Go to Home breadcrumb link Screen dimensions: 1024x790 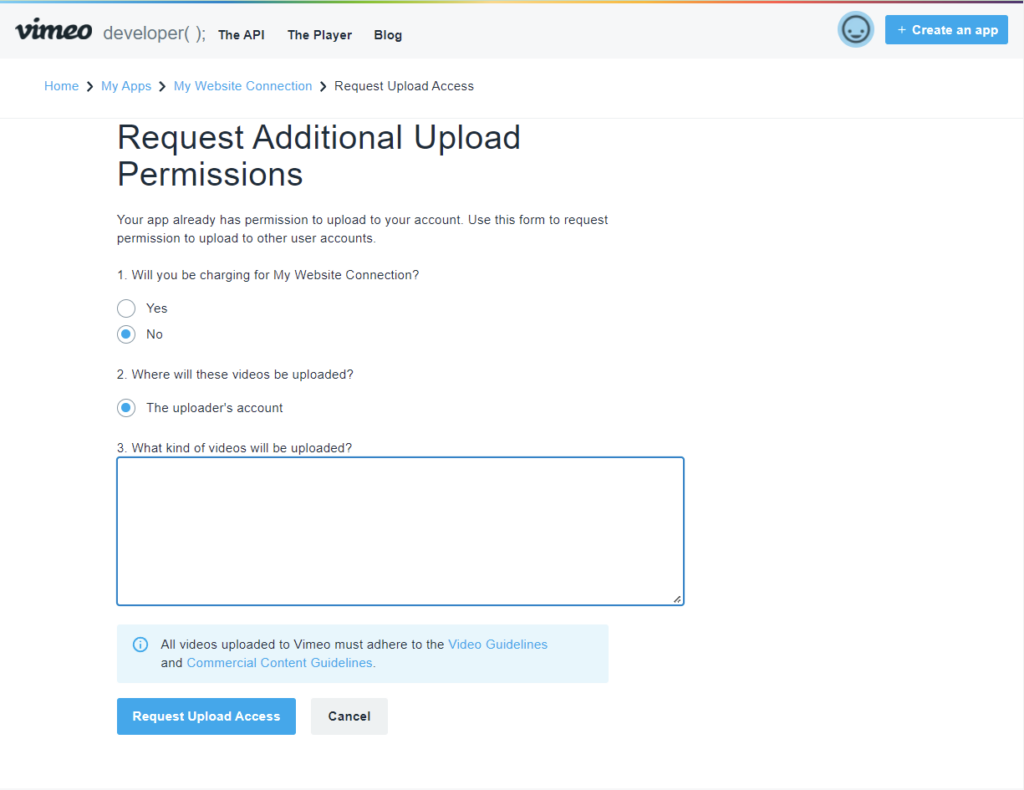[x=61, y=86]
